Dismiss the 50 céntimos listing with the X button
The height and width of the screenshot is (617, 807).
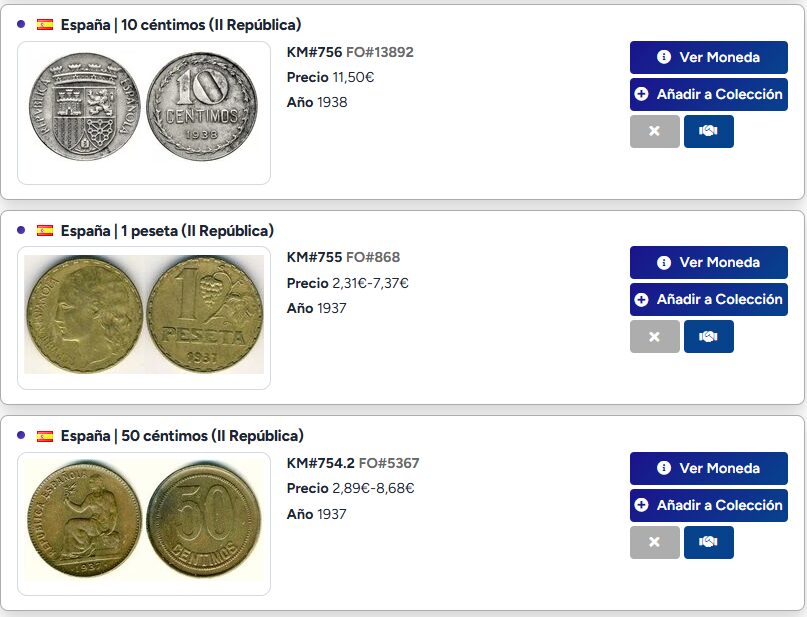(x=655, y=542)
